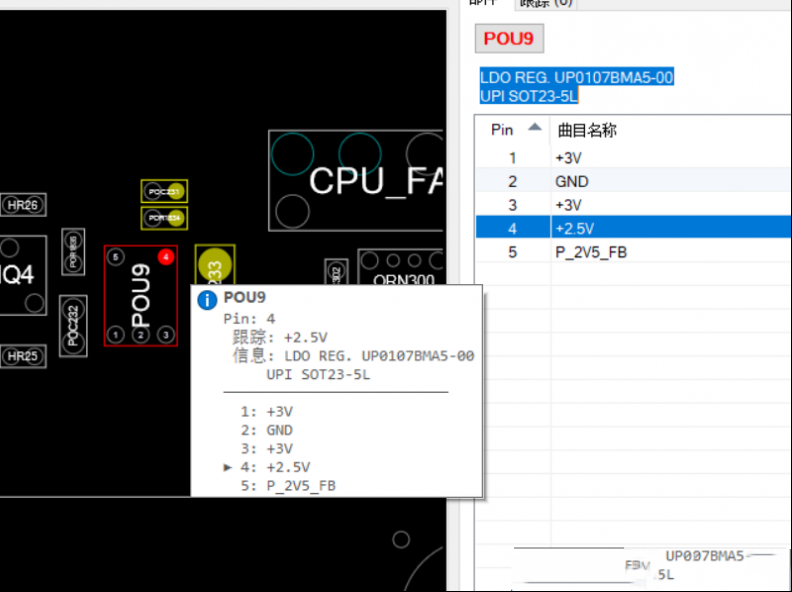Click the info icon in POU9 tooltip
Image resolution: width=792 pixels, height=592 pixels.
click(207, 300)
